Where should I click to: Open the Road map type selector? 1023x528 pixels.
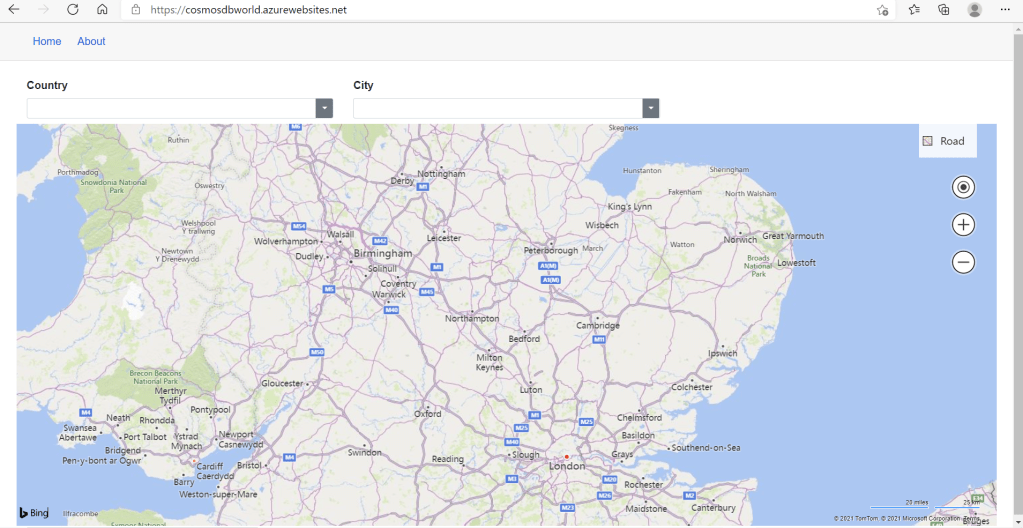point(947,141)
